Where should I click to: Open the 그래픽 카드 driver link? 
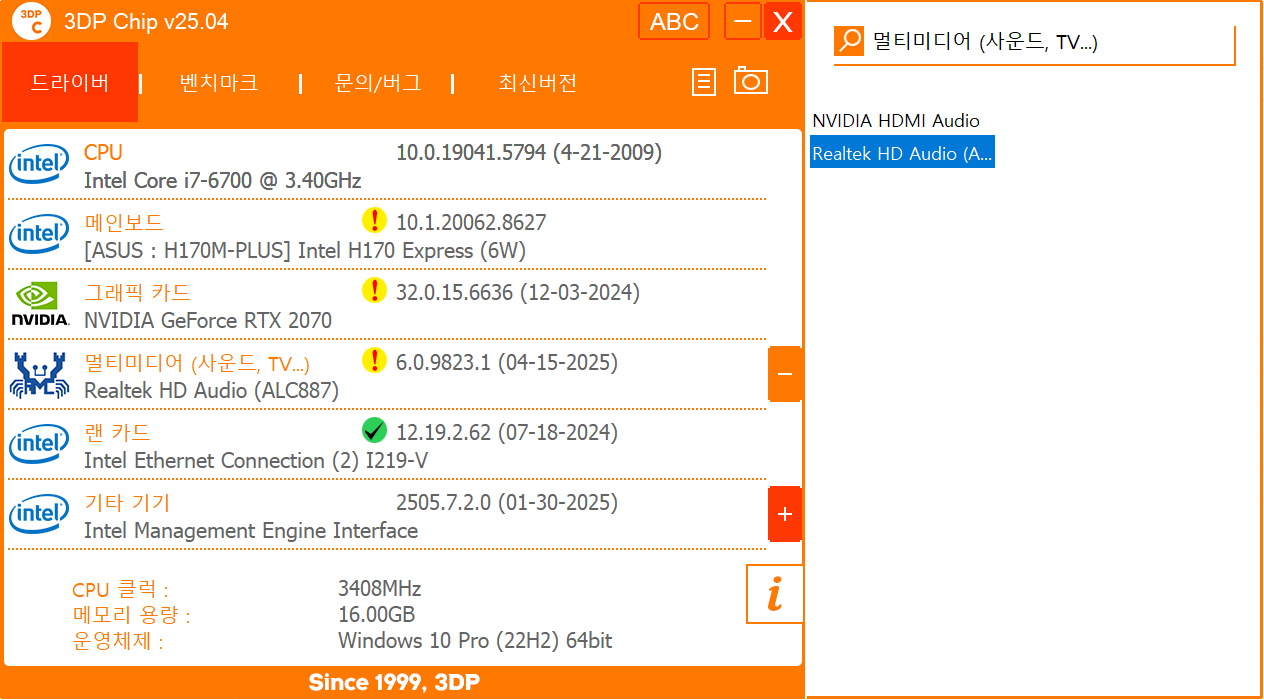(x=137, y=292)
